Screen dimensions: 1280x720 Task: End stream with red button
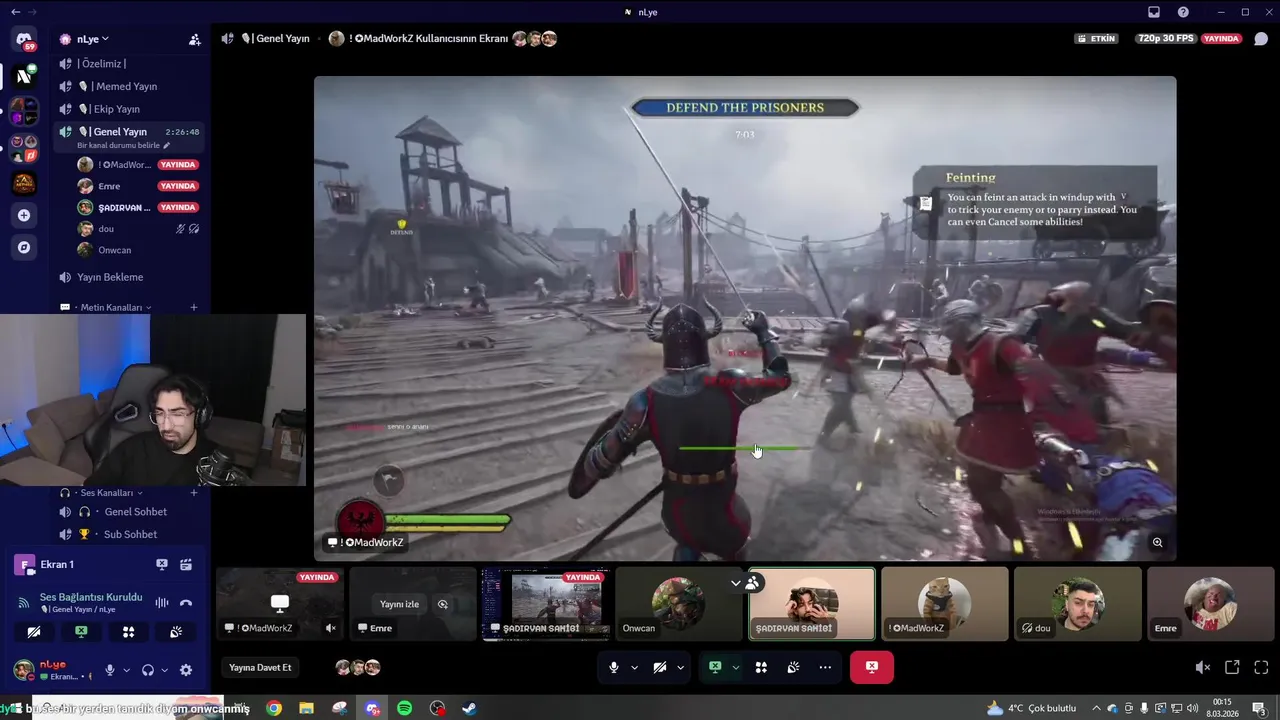pos(872,667)
